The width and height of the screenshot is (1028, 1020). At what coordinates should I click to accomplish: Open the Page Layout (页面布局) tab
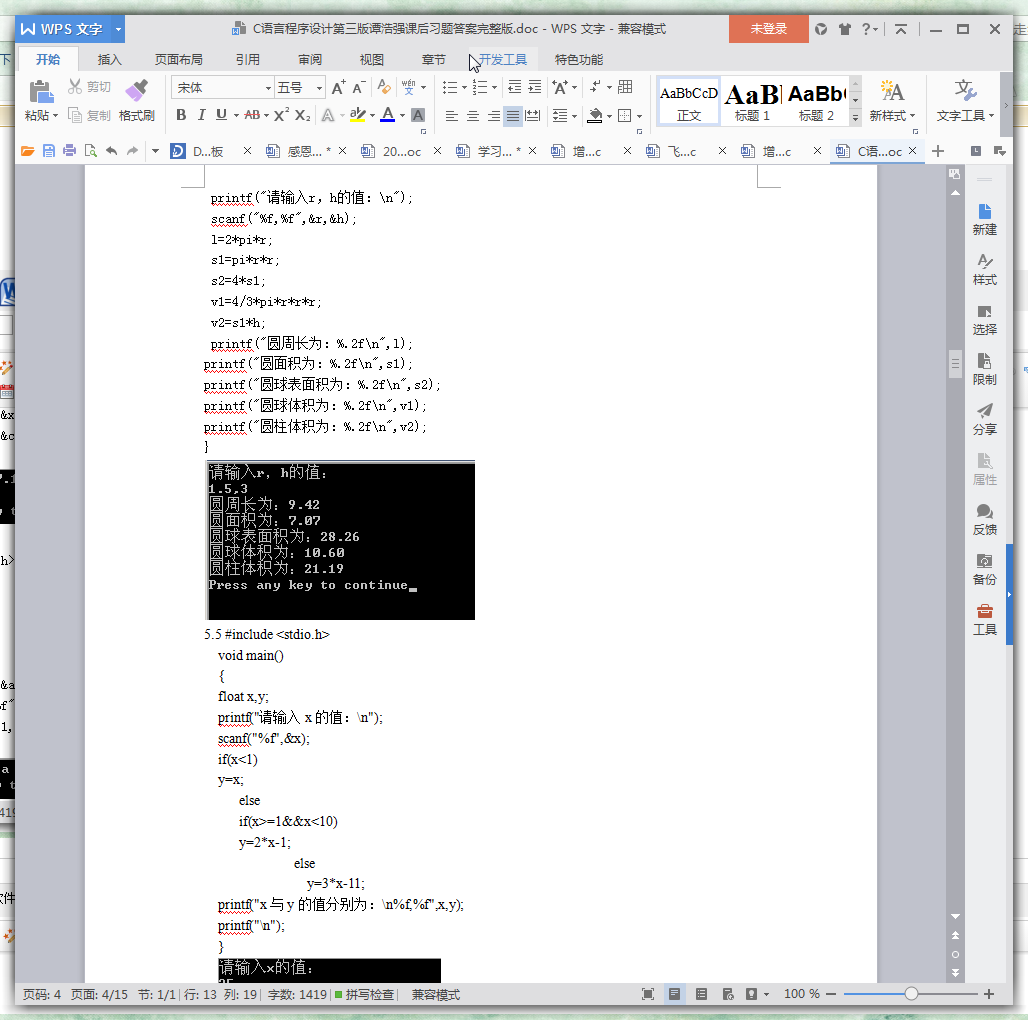(x=178, y=60)
